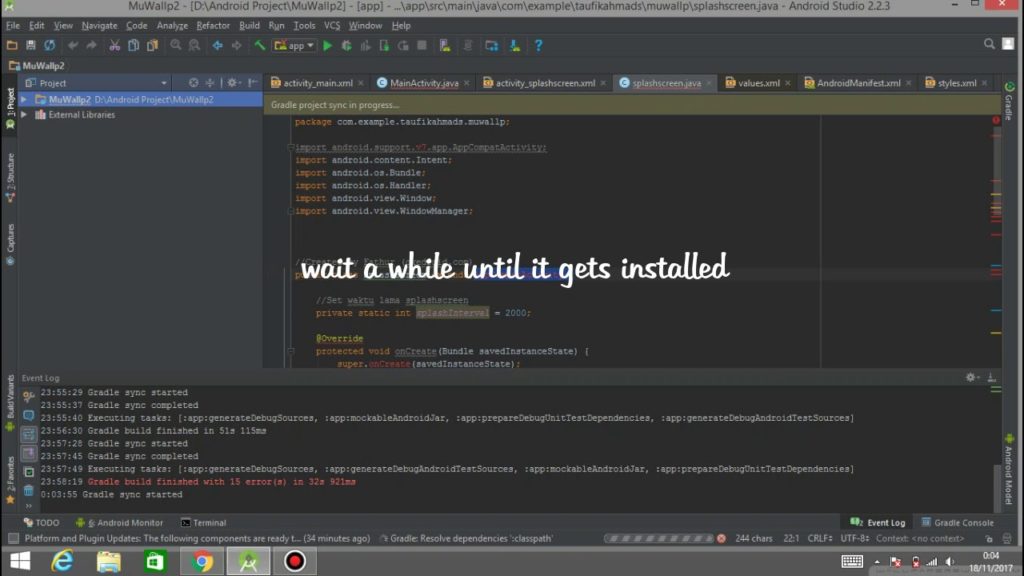Image resolution: width=1024 pixels, height=576 pixels.
Task: Click the Windows Start button
Action: [20, 562]
